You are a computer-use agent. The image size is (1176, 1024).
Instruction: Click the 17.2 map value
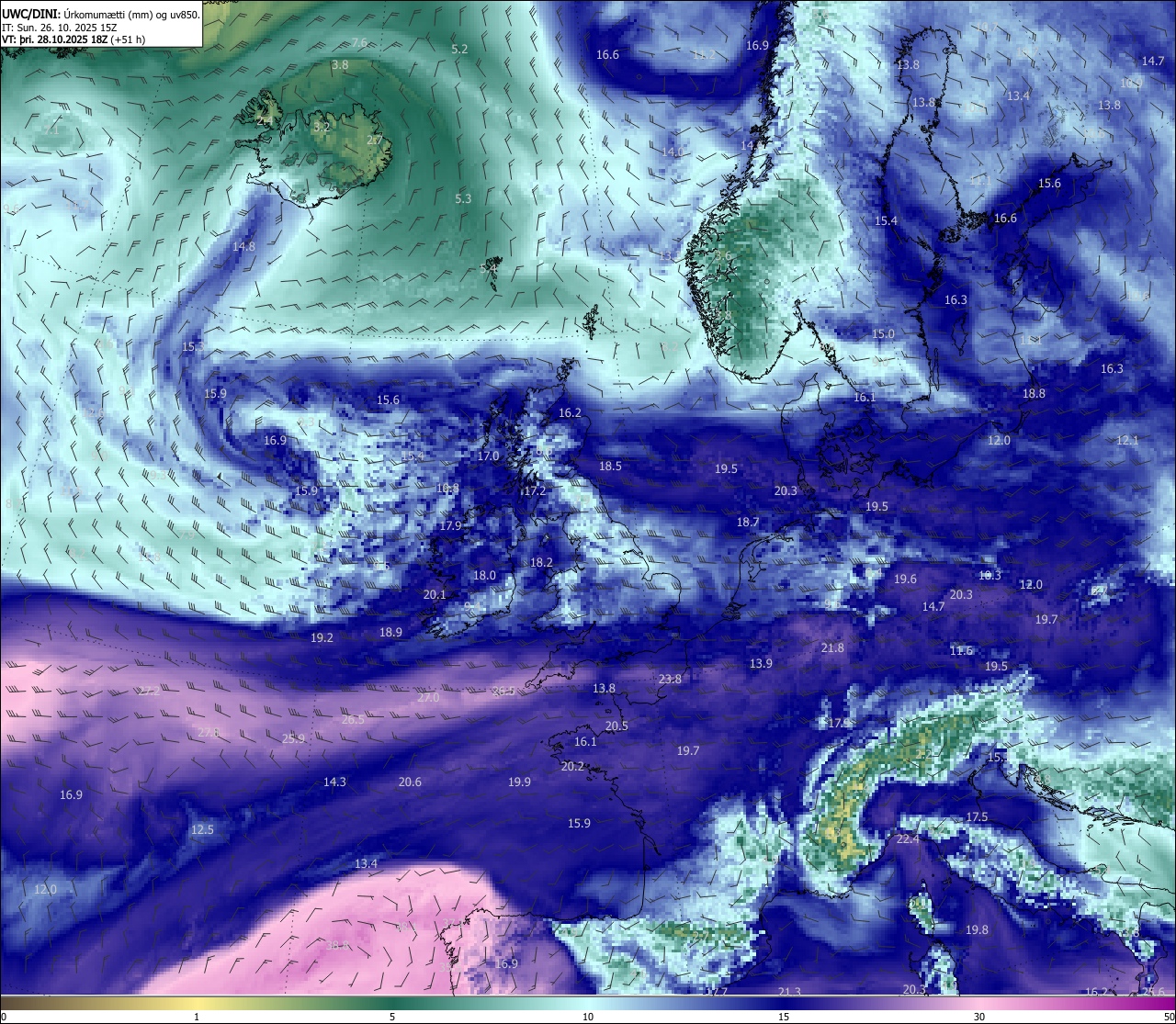pyautogui.click(x=534, y=491)
